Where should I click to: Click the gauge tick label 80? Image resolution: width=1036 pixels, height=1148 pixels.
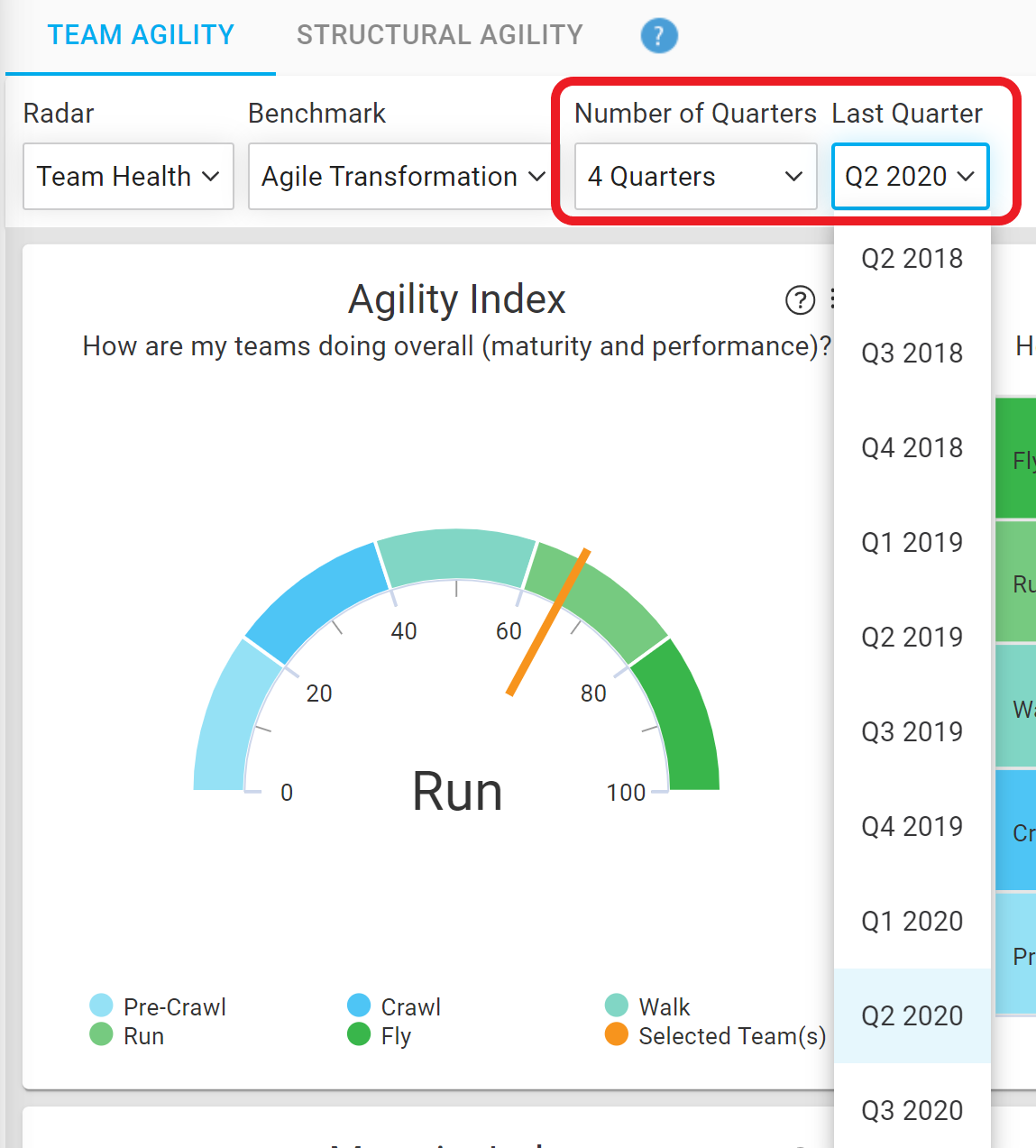[593, 693]
